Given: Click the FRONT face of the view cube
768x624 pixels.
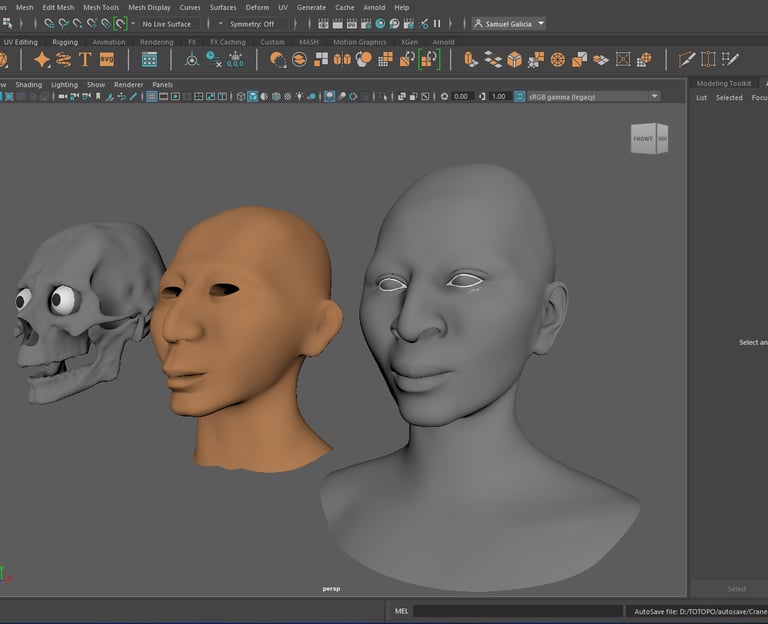Looking at the screenshot, I should pos(643,139).
